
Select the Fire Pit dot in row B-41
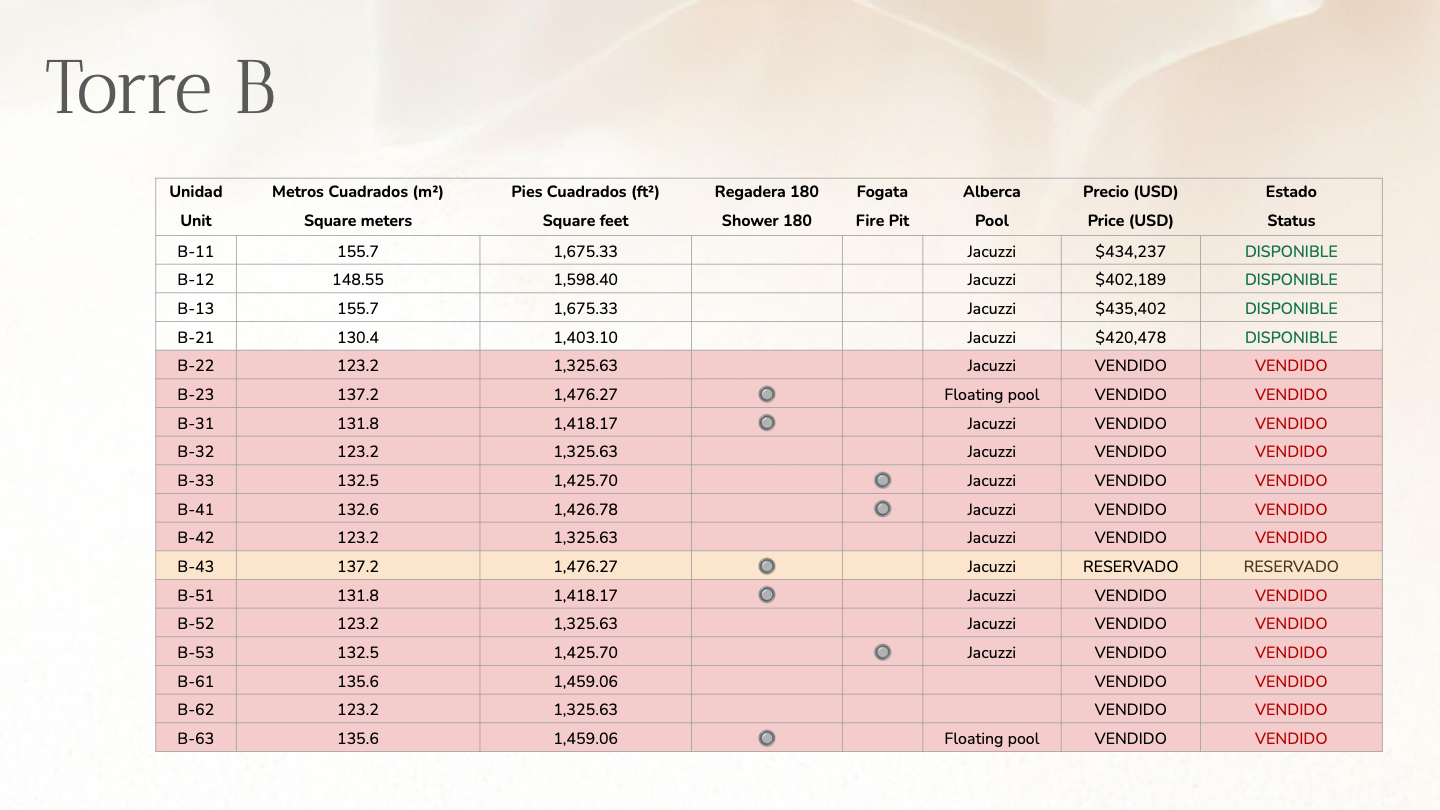click(x=882, y=509)
